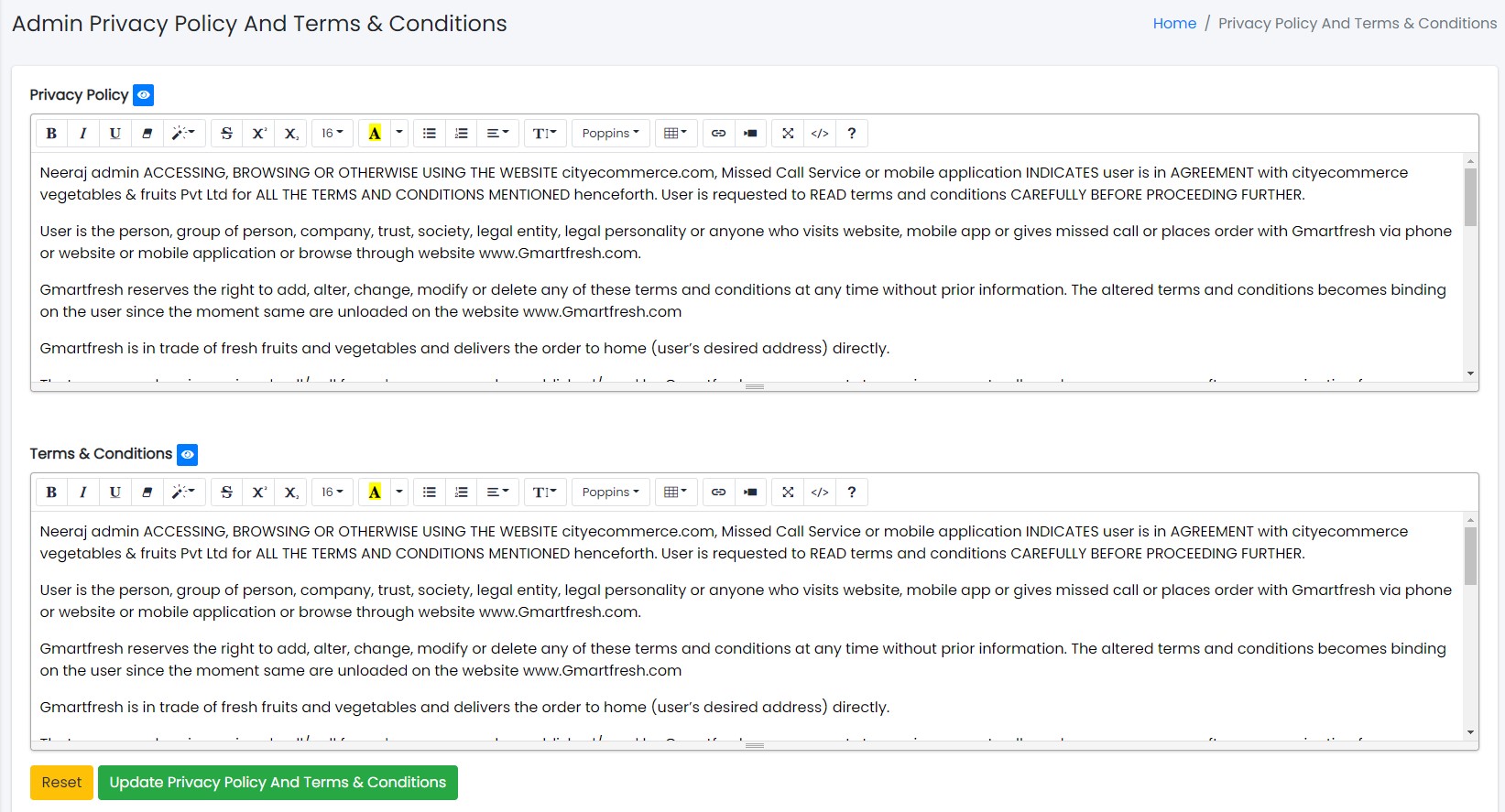Toggle bold in the Privacy Policy editor
Viewport: 1505px width, 812px height.
[51, 134]
